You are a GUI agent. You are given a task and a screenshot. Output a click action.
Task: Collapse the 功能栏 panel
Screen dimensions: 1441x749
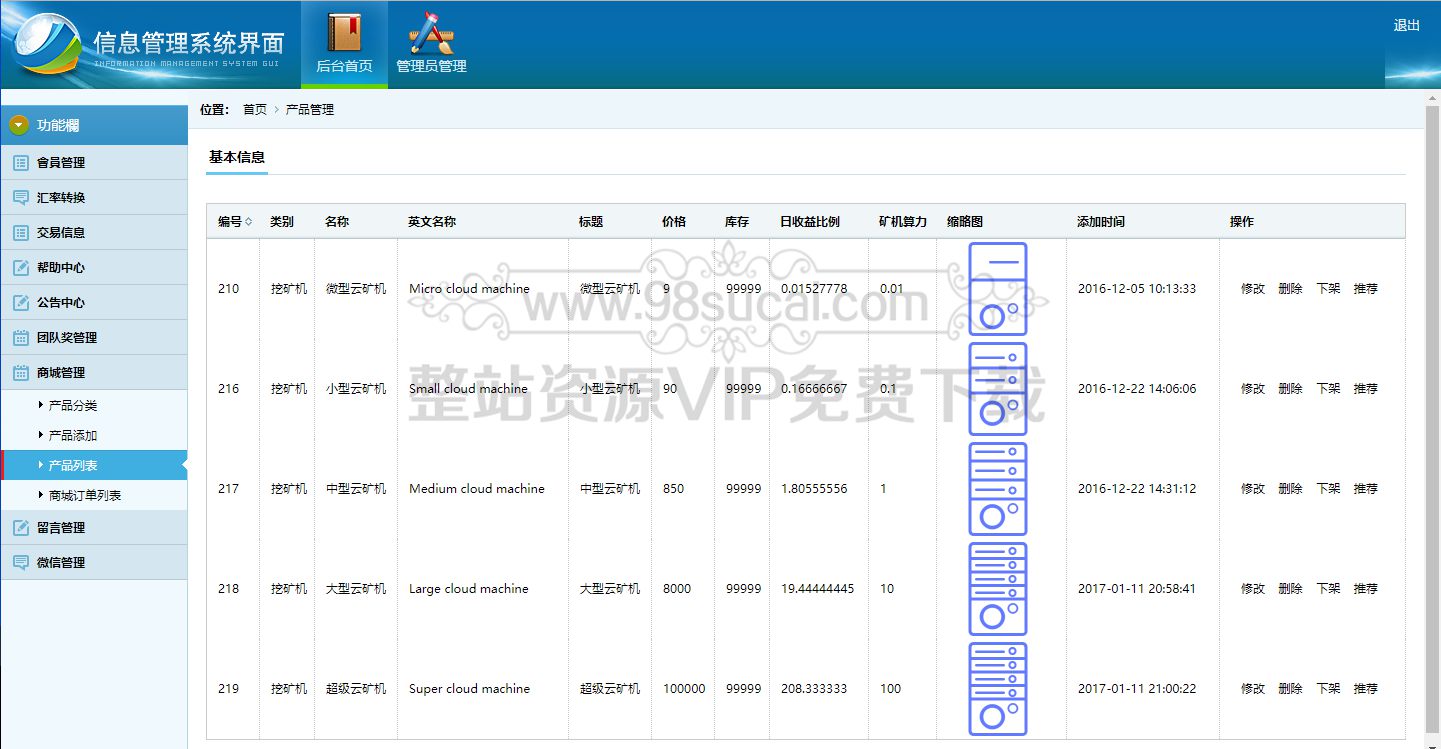pos(18,124)
